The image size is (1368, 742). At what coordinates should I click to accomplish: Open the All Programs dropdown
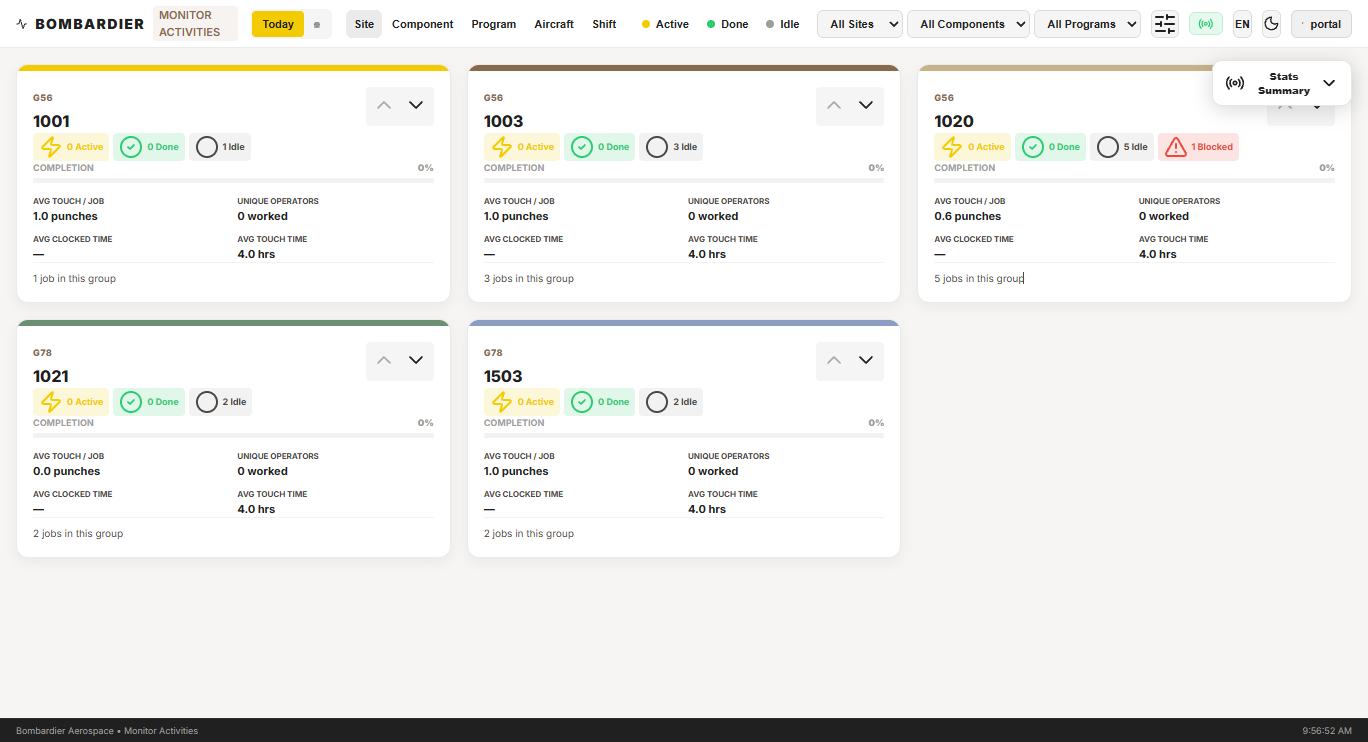pyautogui.click(x=1087, y=24)
